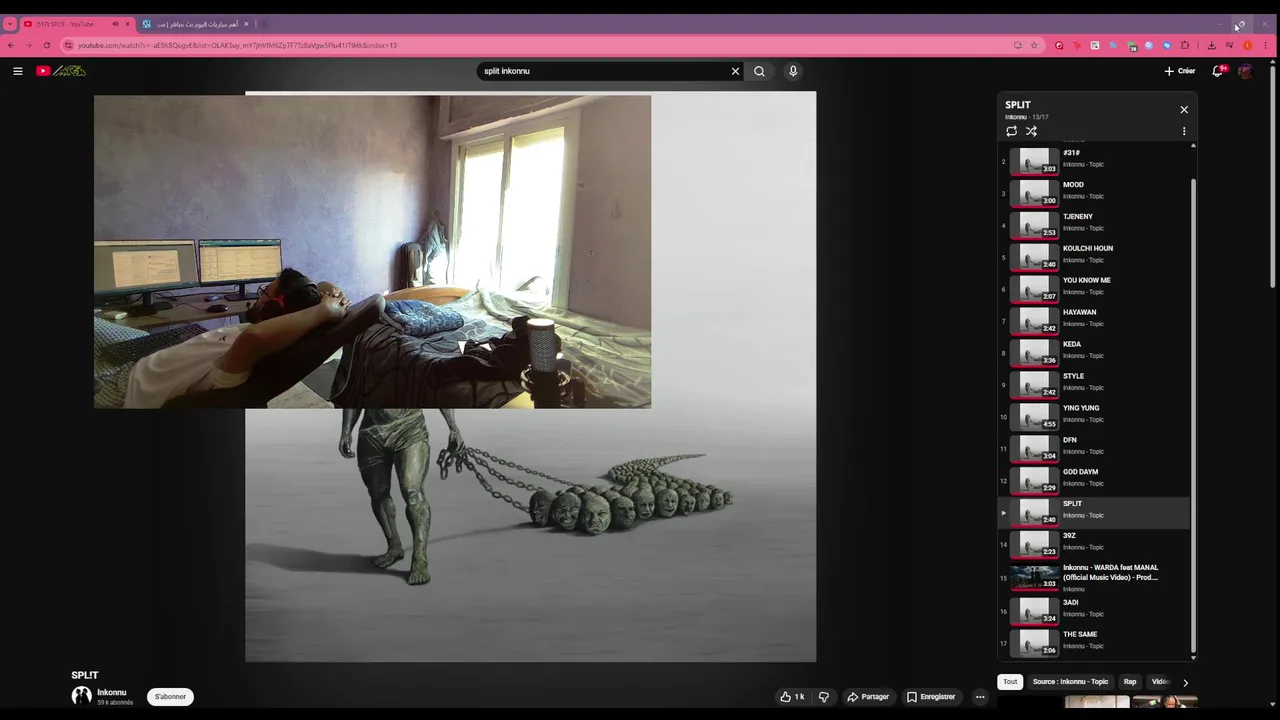Image resolution: width=1280 pixels, height=720 pixels.
Task: Save the video with Enregistrer
Action: click(931, 697)
